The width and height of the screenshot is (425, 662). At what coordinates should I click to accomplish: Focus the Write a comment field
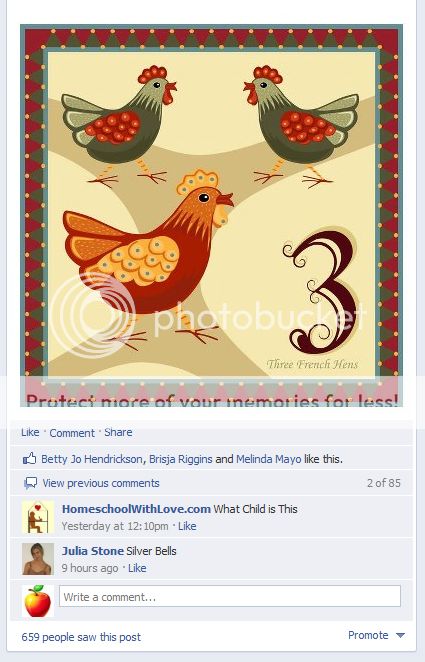pyautogui.click(x=230, y=597)
